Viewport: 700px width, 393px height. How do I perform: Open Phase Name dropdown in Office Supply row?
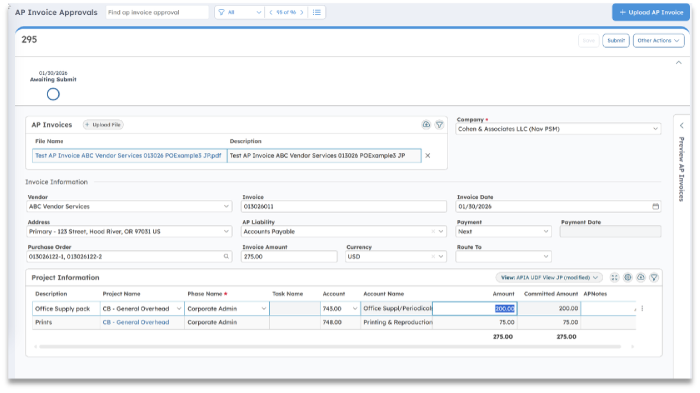tap(264, 309)
